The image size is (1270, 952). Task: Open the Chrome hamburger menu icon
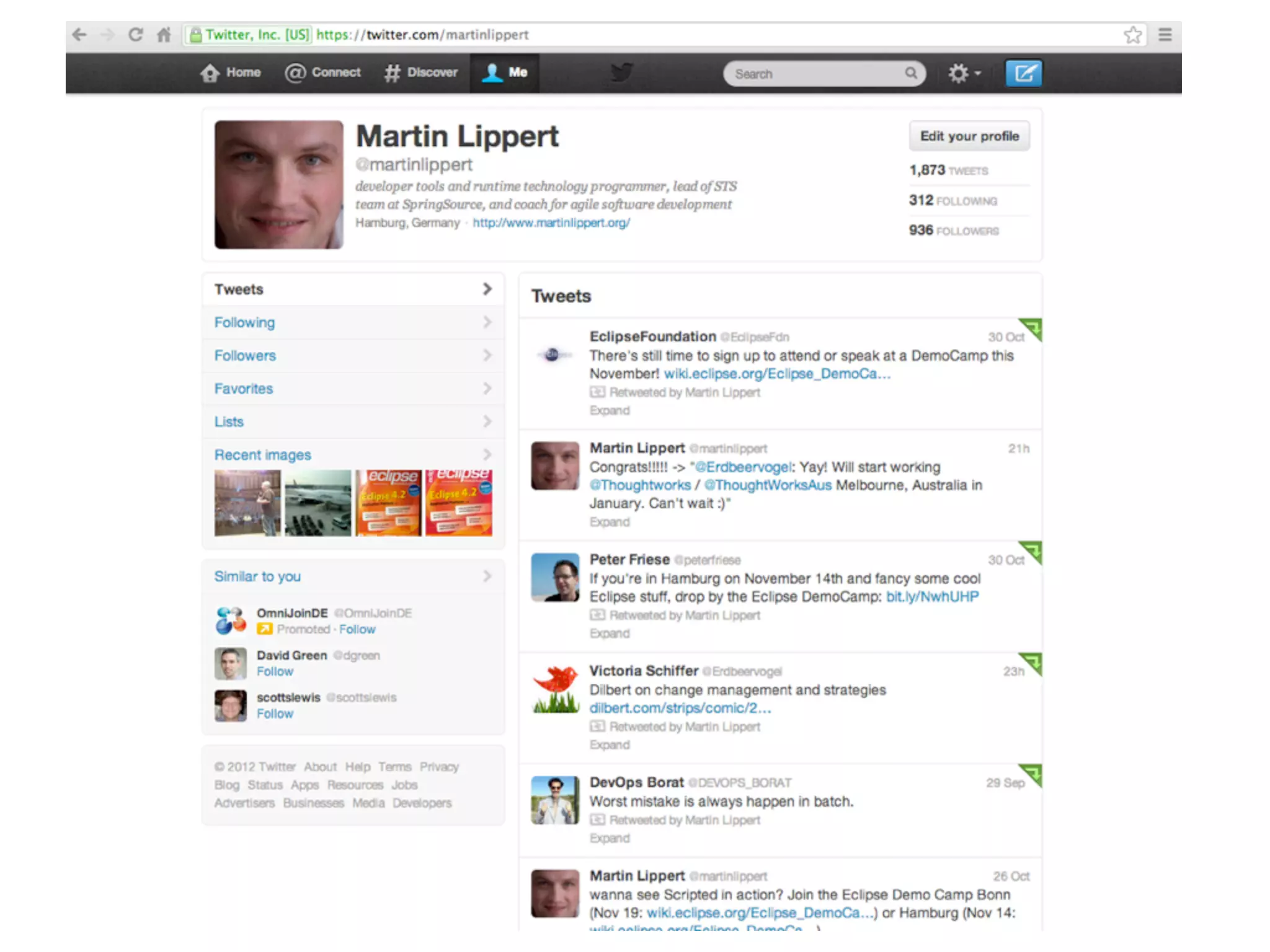1165,35
